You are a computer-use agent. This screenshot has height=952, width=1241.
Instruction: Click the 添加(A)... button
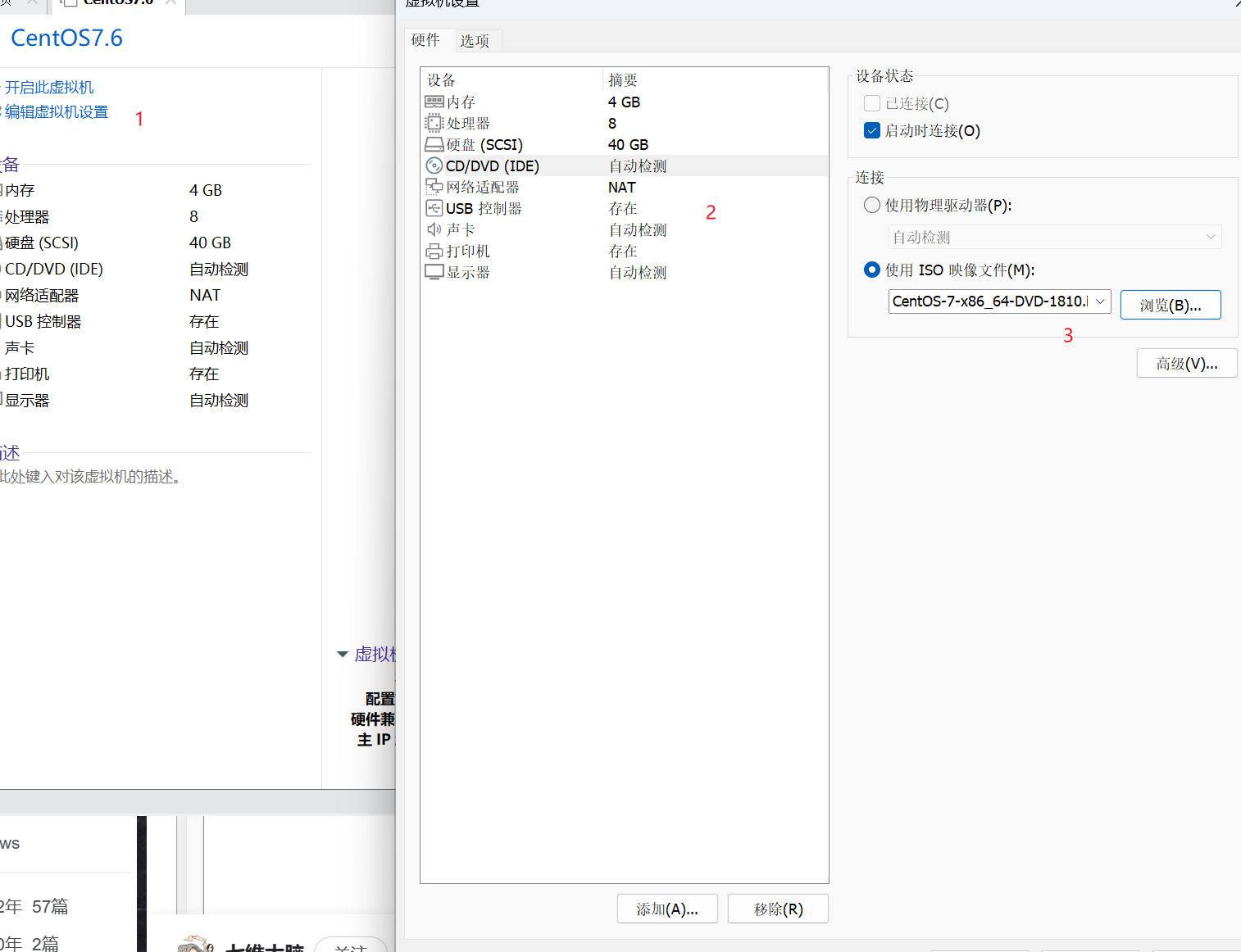(667, 909)
